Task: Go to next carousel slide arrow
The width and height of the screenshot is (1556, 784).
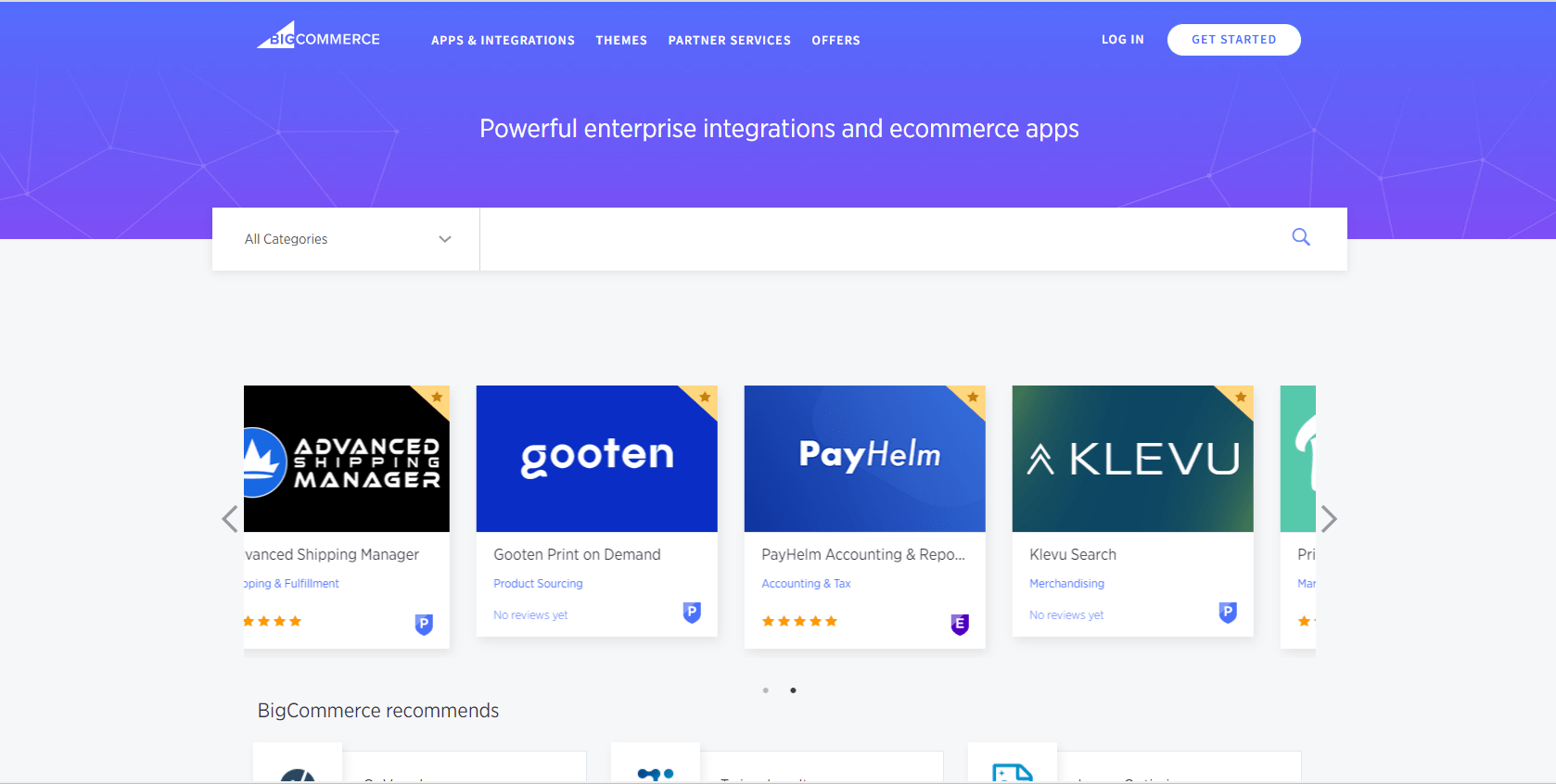Action: [1329, 519]
